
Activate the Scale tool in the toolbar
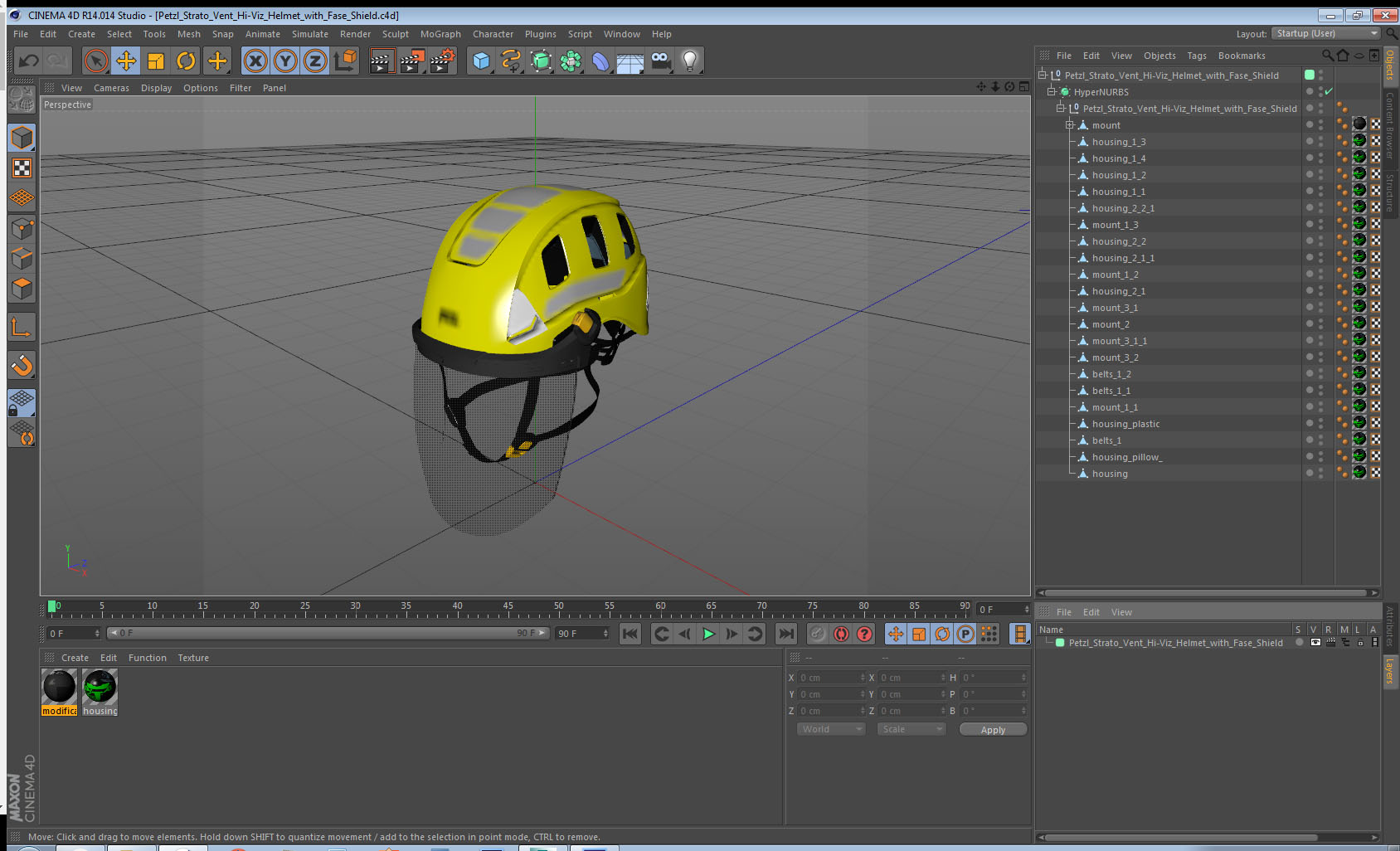coord(156,61)
